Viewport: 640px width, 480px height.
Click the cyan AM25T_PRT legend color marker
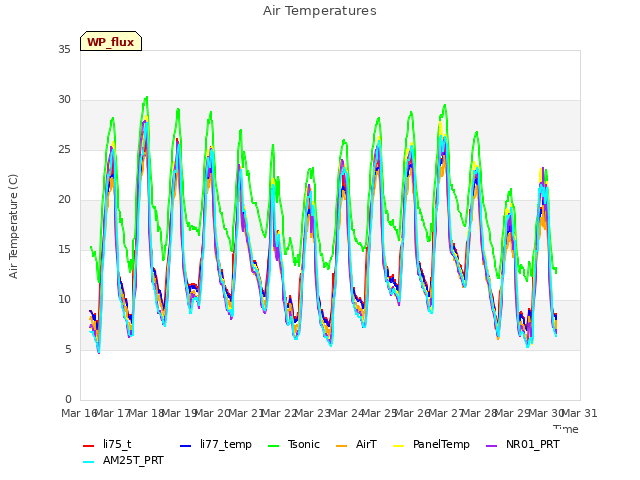(89, 462)
